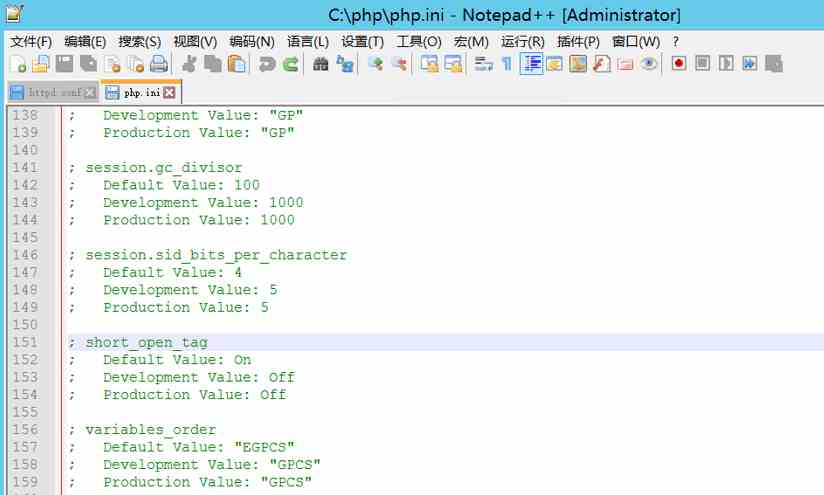Open the 语言(L) menu
The image size is (824, 495).
tap(308, 42)
